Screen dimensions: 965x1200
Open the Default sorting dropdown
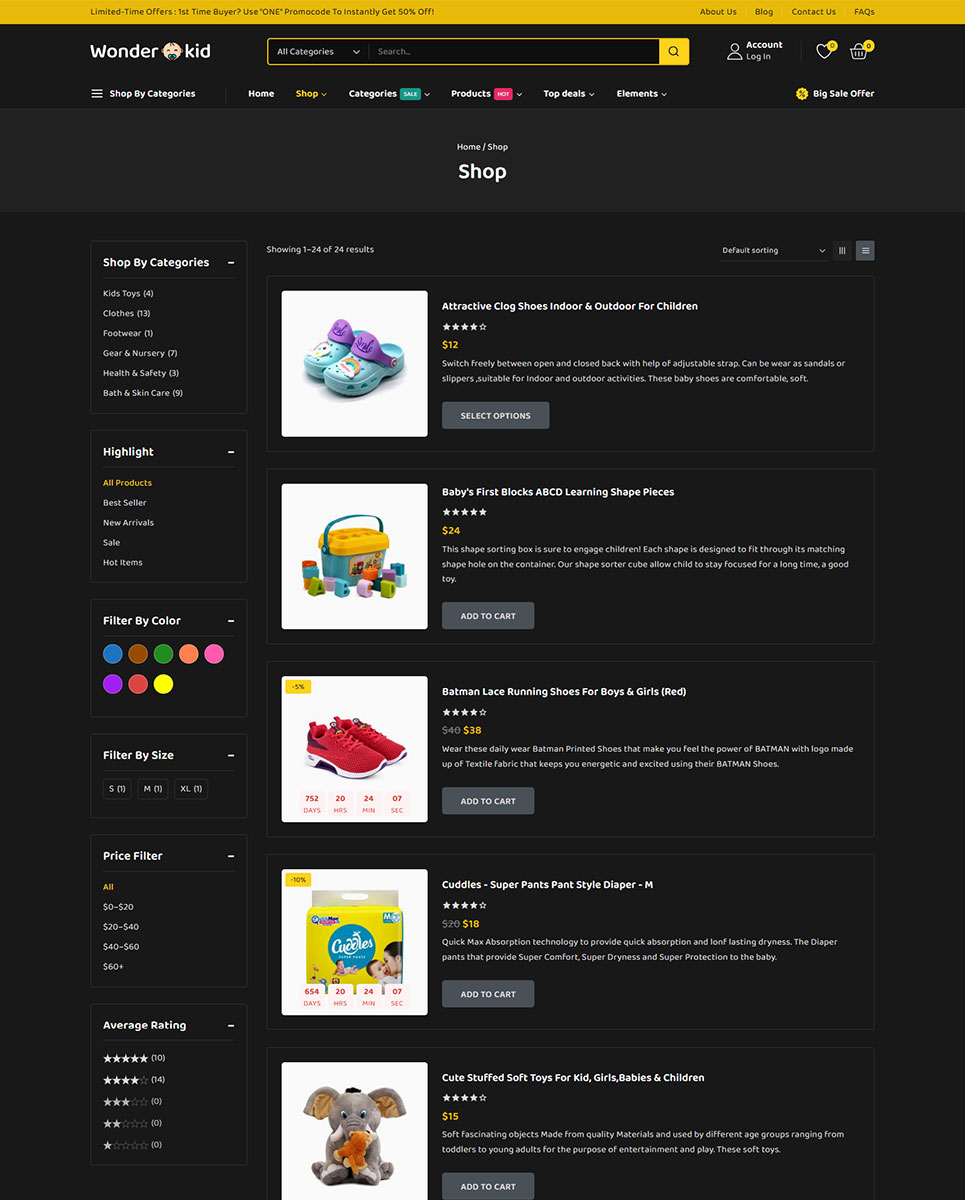(774, 251)
